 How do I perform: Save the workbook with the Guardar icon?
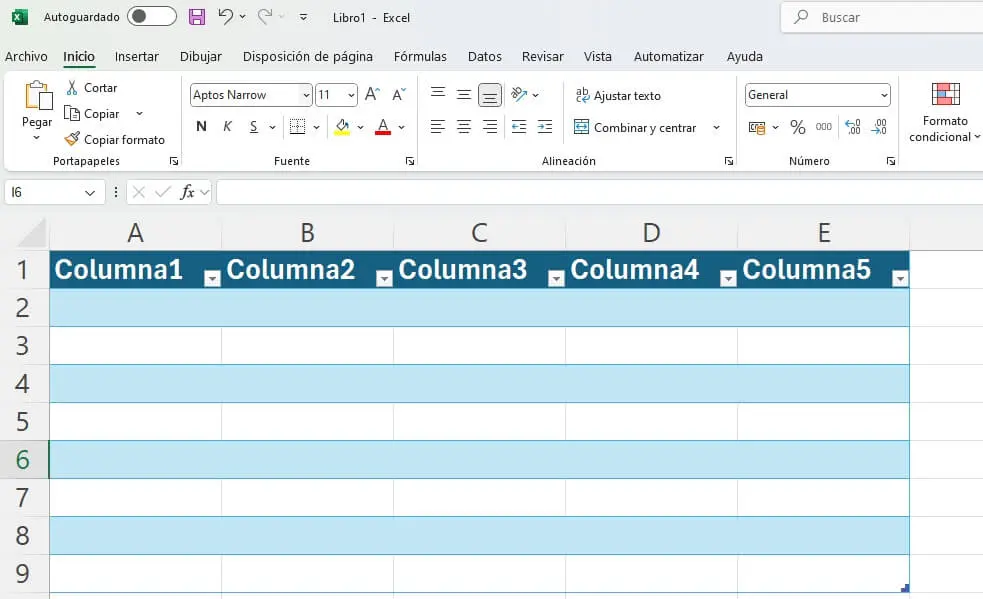[196, 17]
